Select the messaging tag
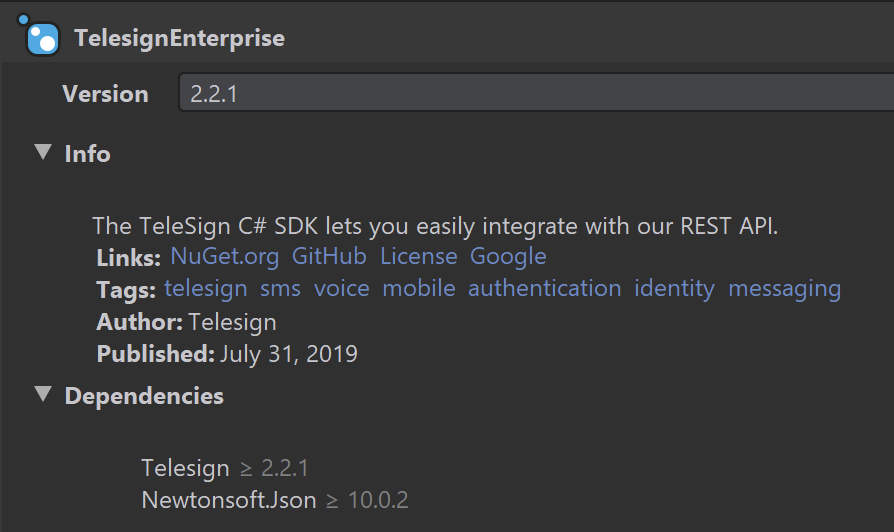This screenshot has height=532, width=894. point(785,289)
